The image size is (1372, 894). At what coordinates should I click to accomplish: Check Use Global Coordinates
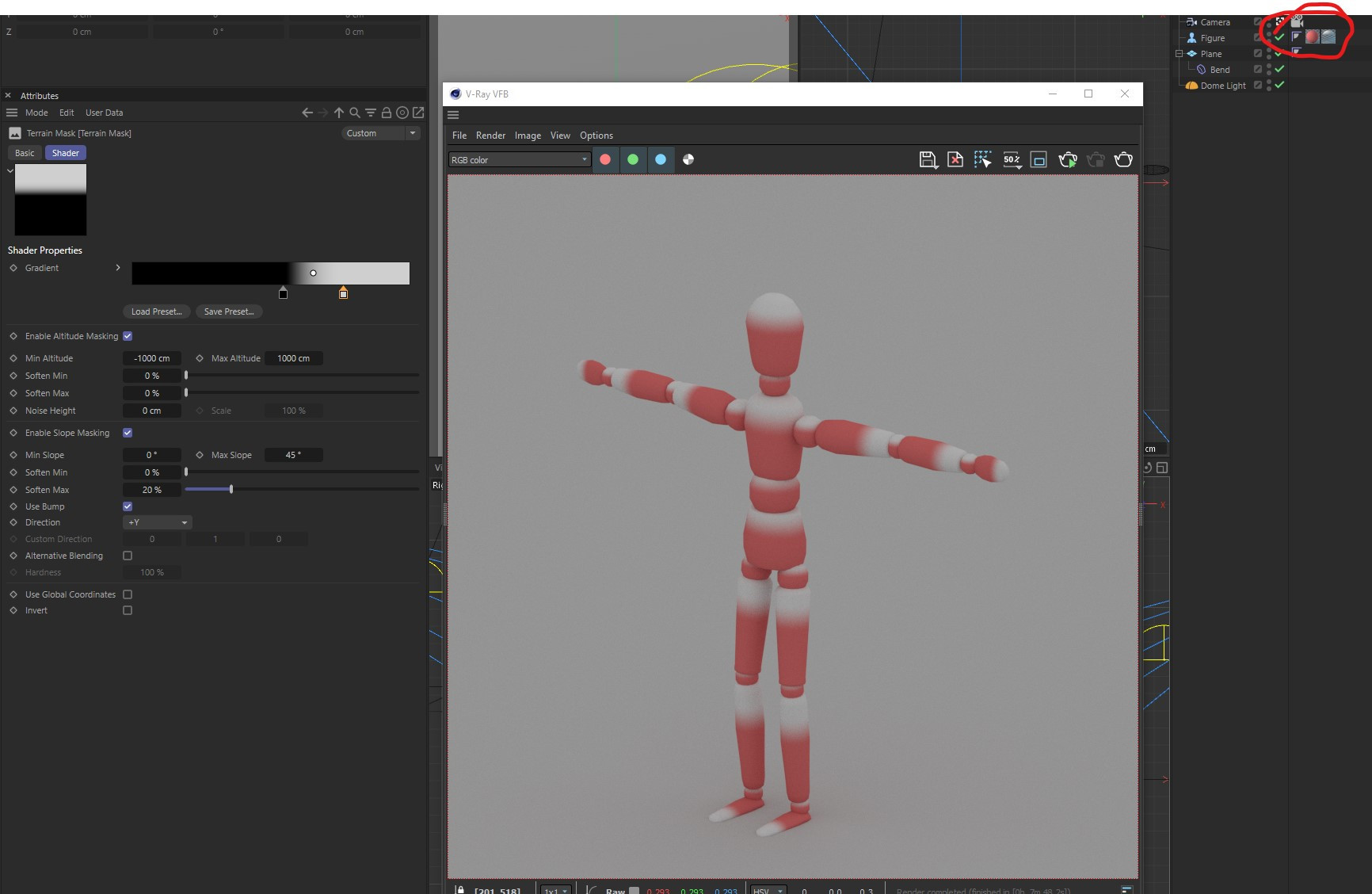click(x=128, y=594)
